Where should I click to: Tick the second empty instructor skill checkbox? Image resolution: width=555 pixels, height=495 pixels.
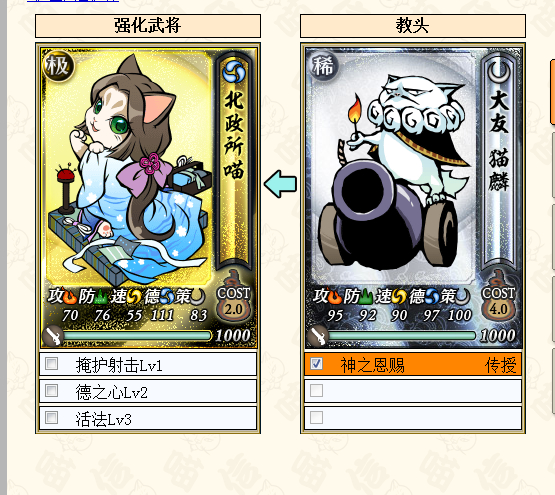click(x=316, y=390)
